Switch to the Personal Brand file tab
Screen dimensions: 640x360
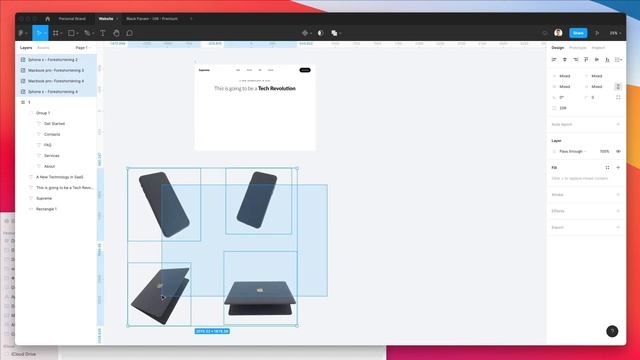[x=72, y=19]
